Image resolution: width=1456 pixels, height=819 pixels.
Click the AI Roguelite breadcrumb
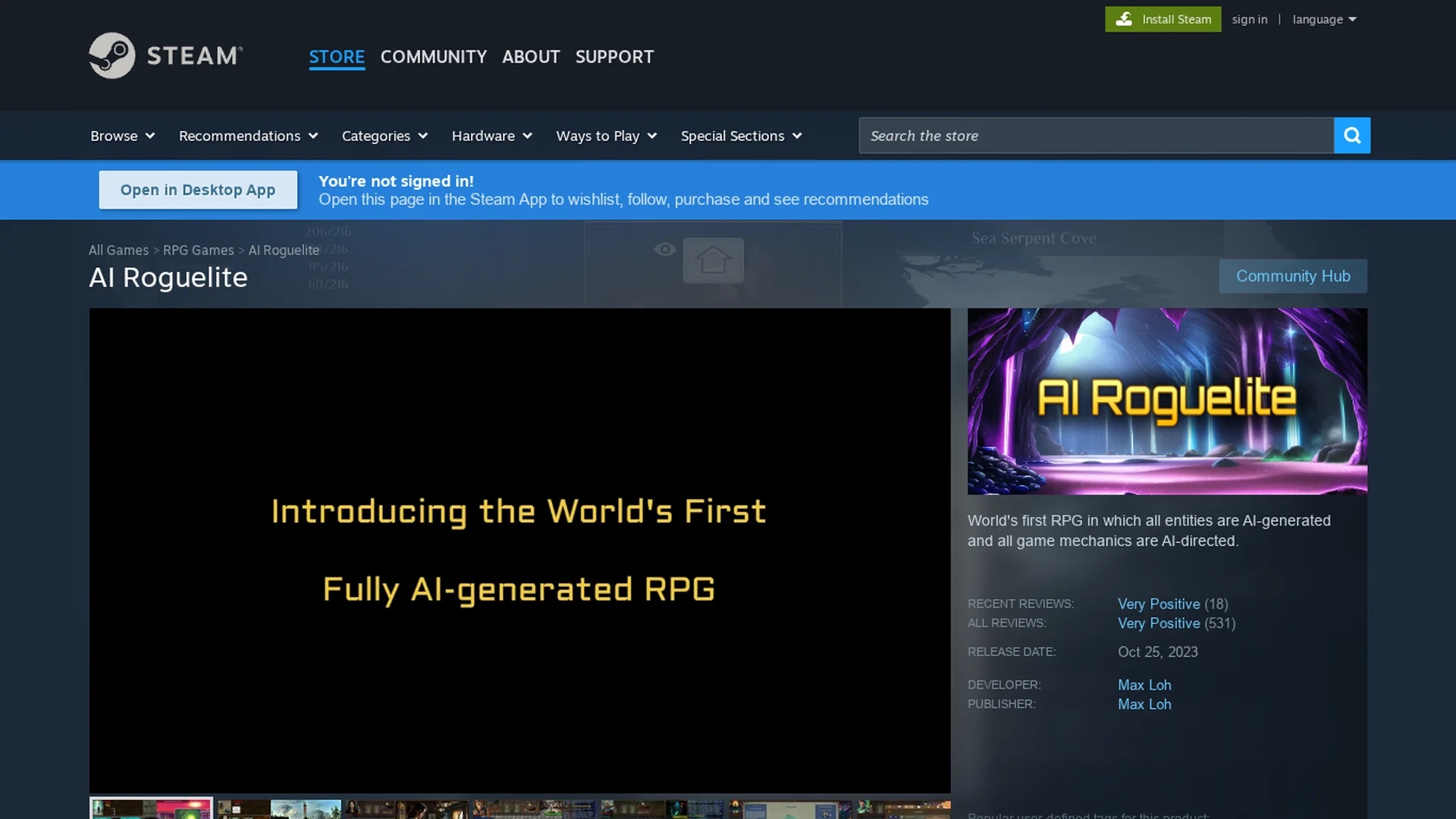pos(284,250)
